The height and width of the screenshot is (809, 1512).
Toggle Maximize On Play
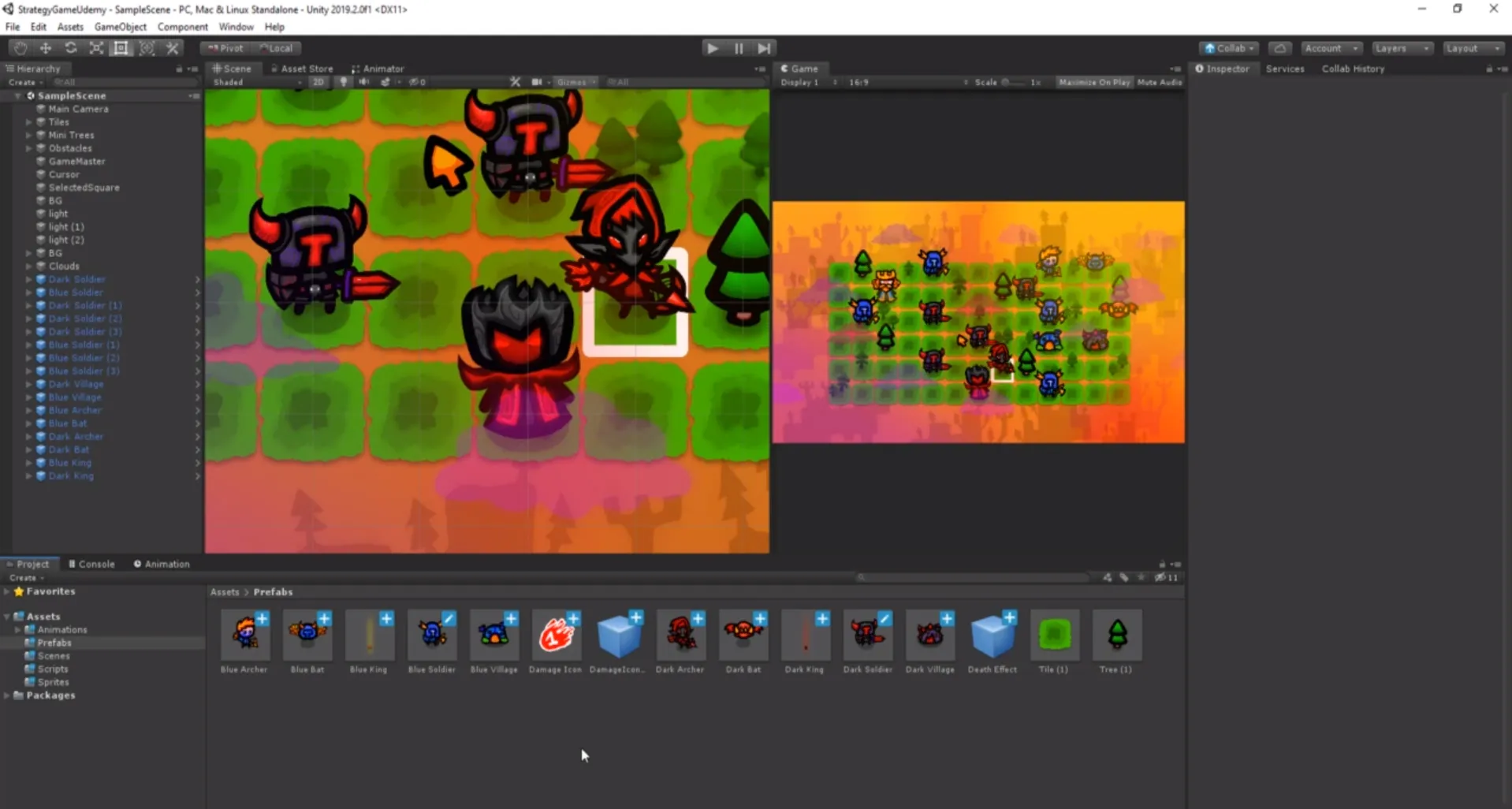1094,82
